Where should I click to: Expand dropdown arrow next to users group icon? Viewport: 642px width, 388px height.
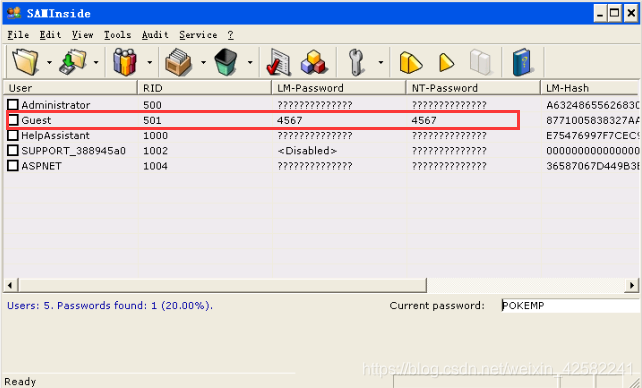click(149, 63)
